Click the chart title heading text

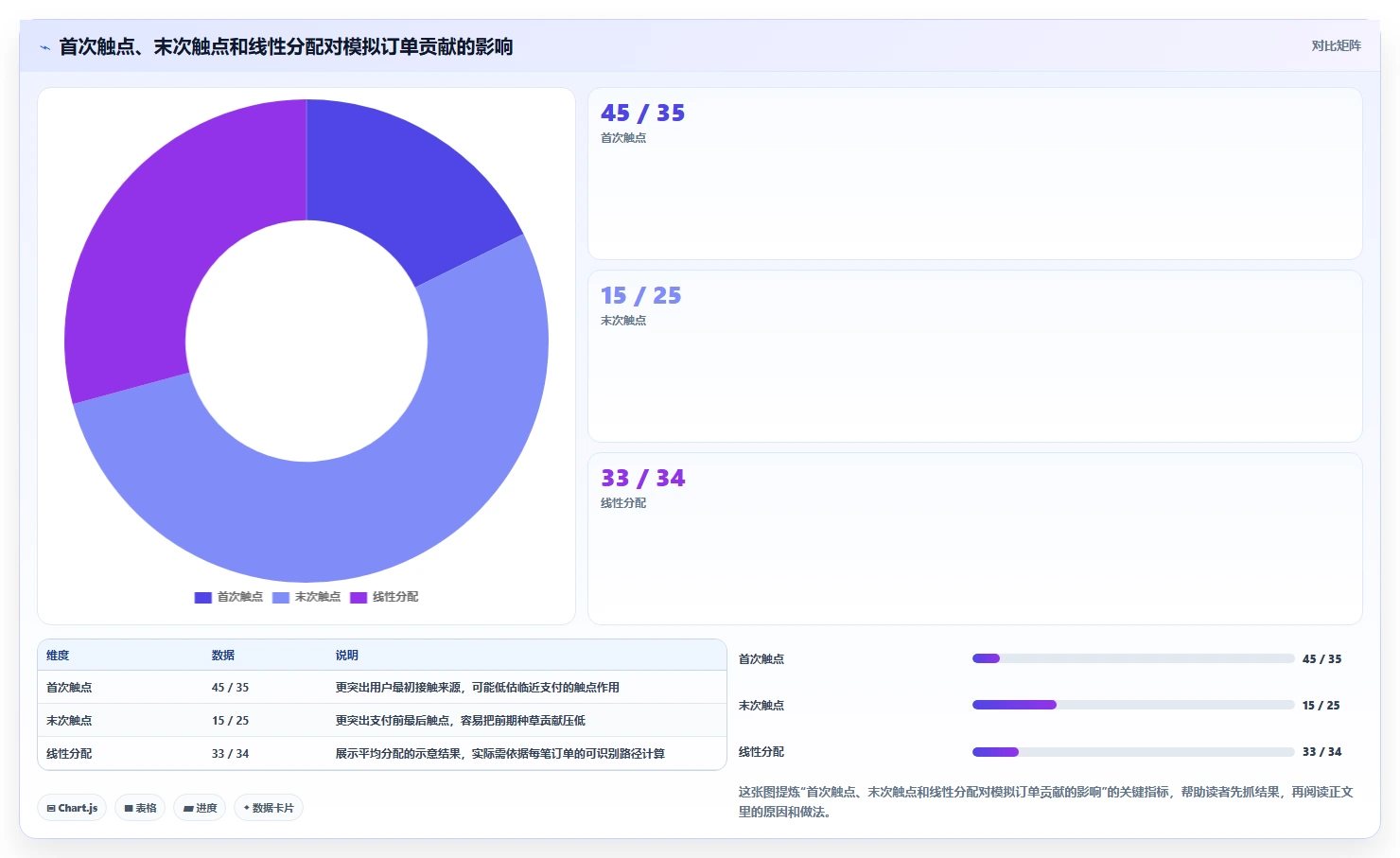tap(286, 46)
